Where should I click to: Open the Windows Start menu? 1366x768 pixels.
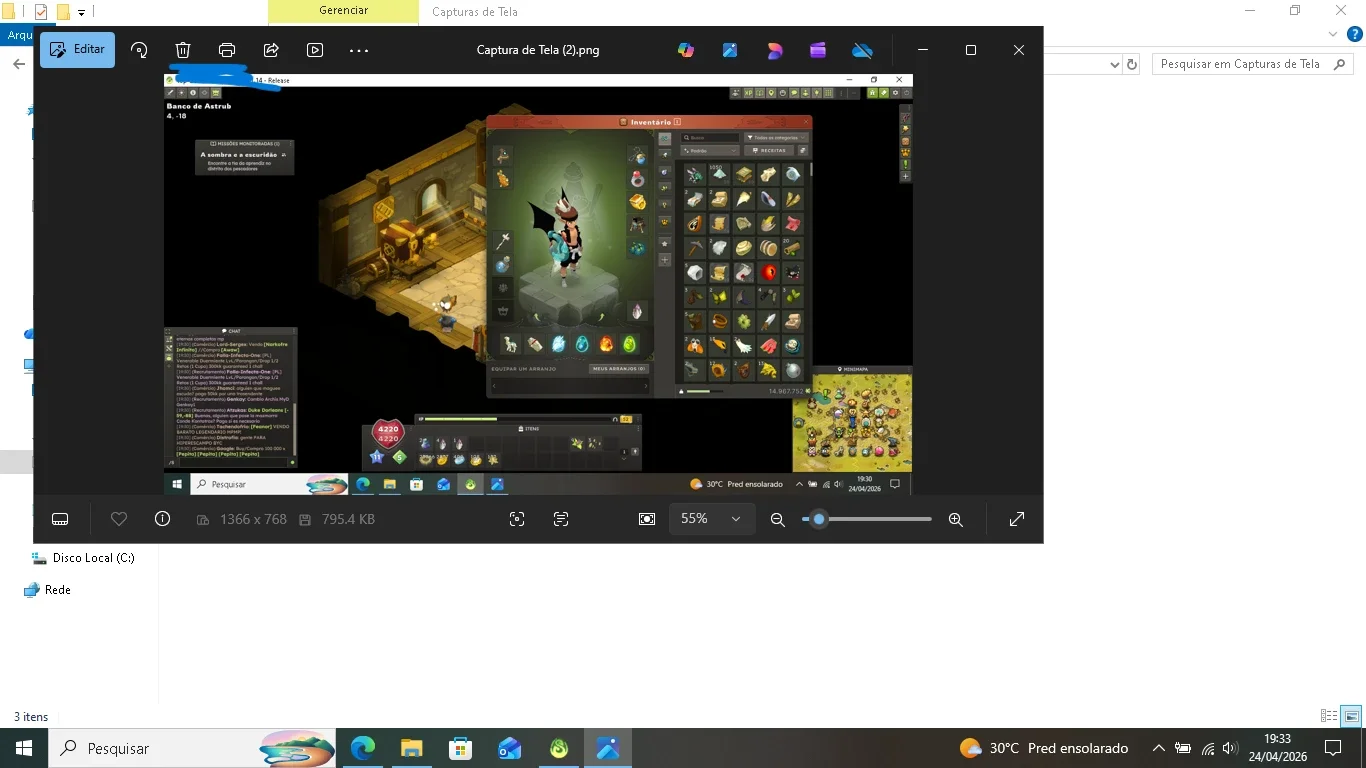click(x=23, y=748)
